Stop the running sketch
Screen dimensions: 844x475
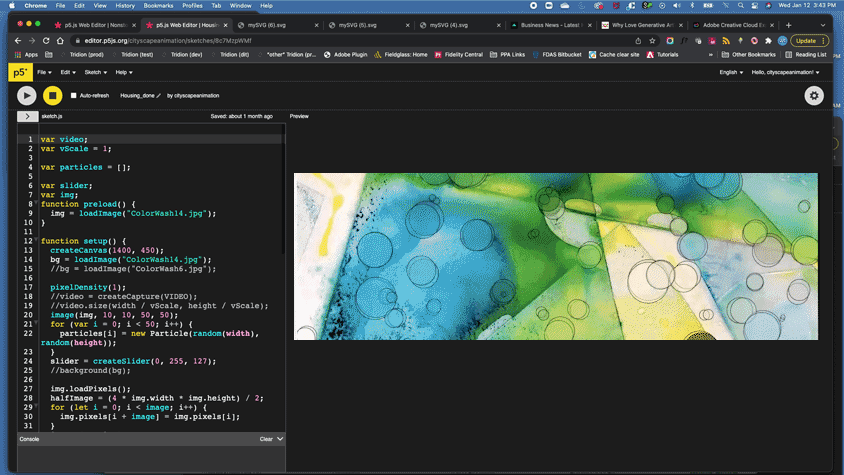point(53,96)
